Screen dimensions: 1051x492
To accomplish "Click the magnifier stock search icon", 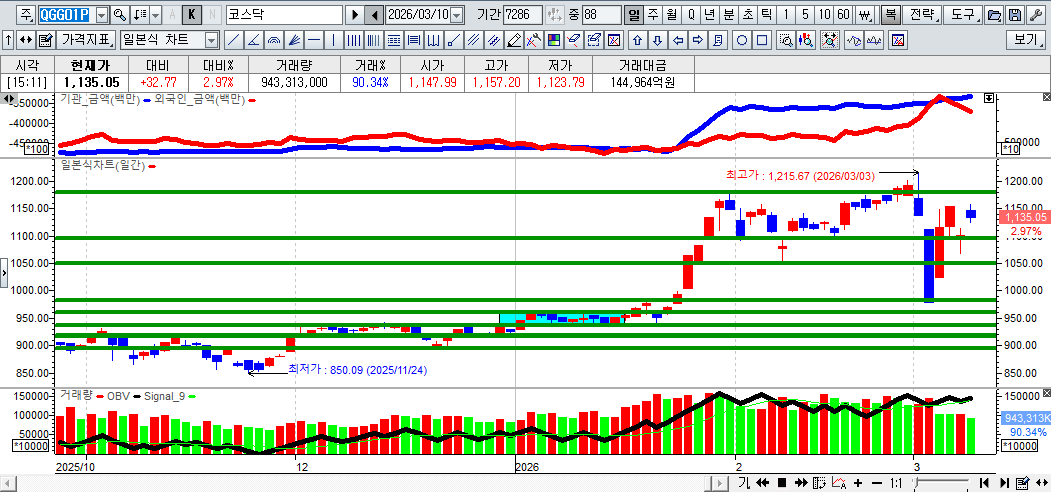I will 119,15.
